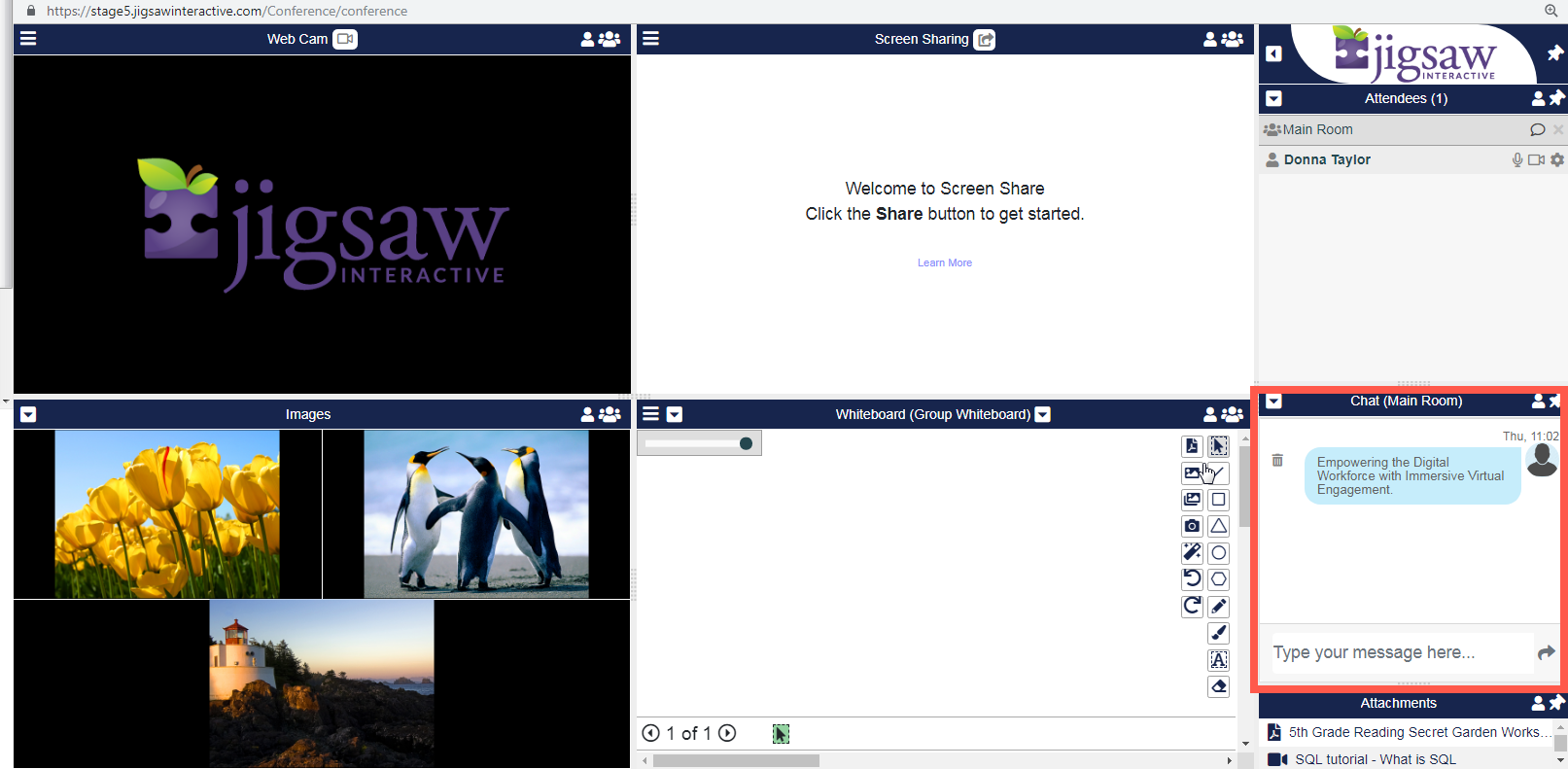Import a PDF file to the whiteboard
Viewport: 1568px width, 769px height.
1192,446
